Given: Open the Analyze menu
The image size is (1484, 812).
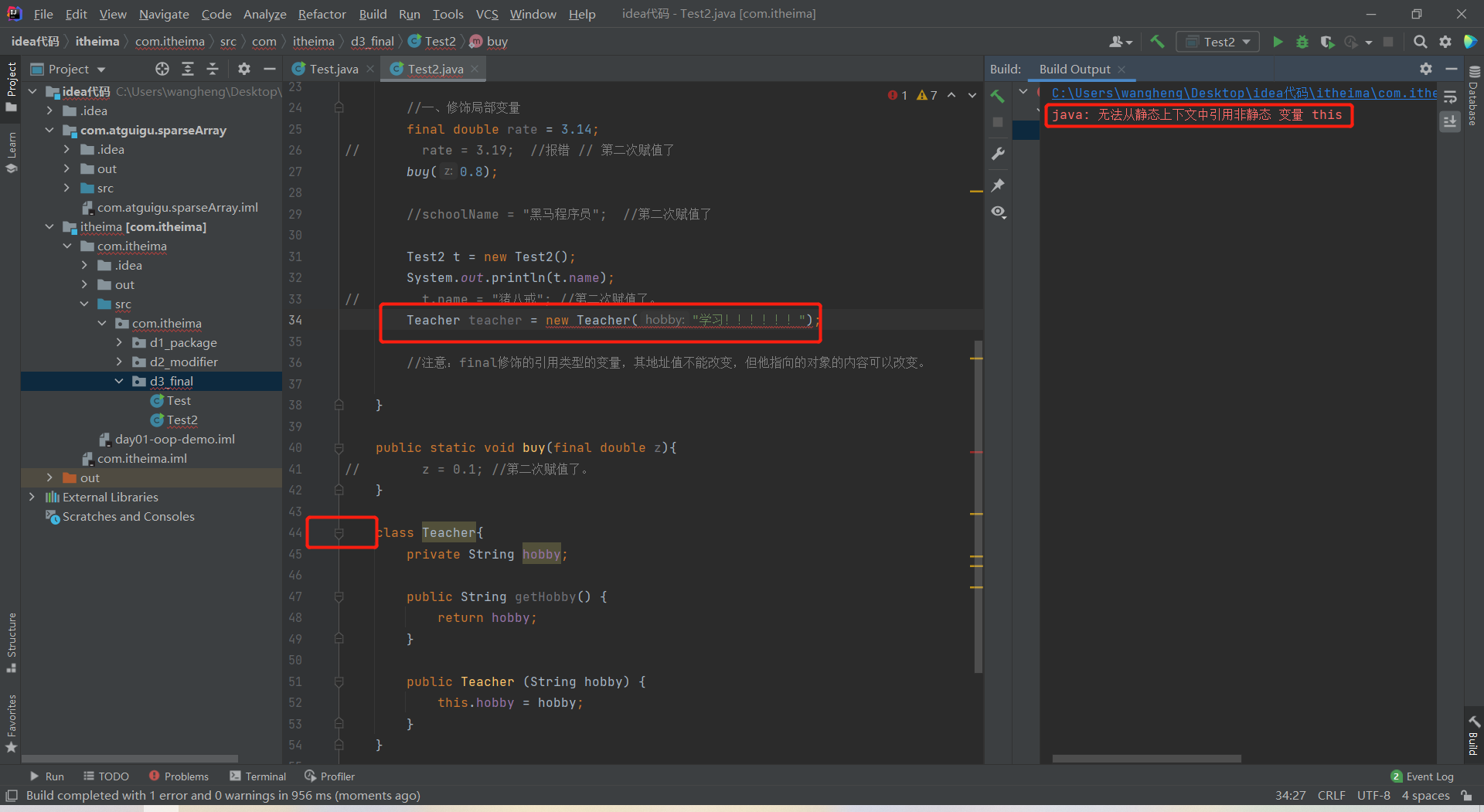Looking at the screenshot, I should click(x=264, y=14).
